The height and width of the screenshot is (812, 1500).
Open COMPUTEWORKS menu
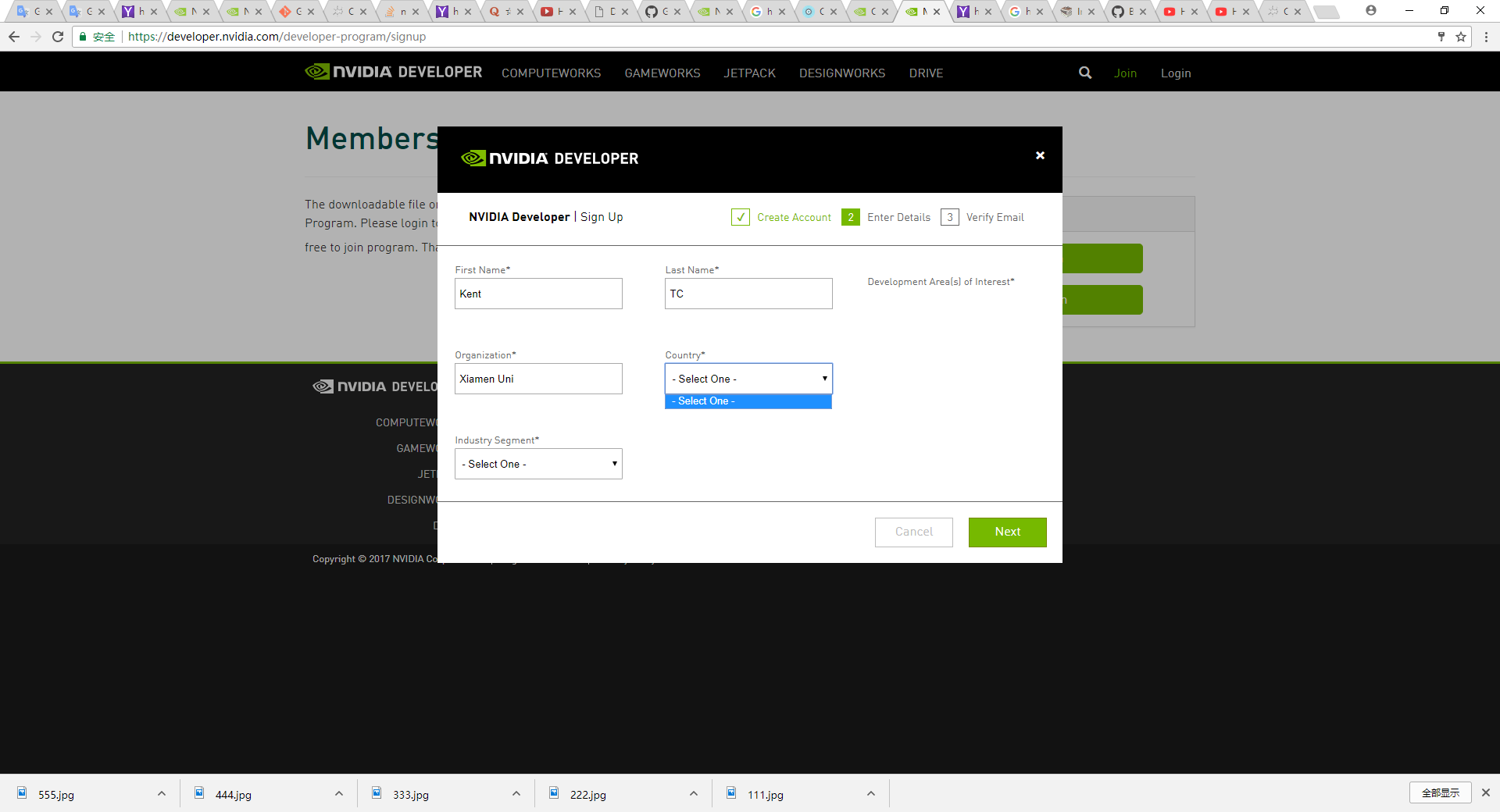(551, 73)
